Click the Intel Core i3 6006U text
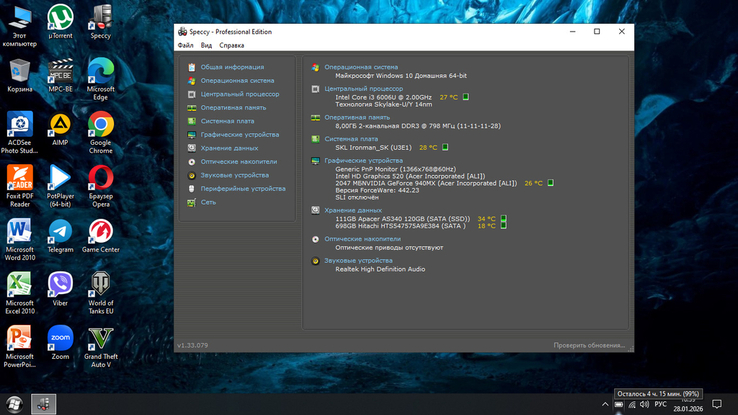Image resolution: width=738 pixels, height=415 pixels. pos(383,97)
